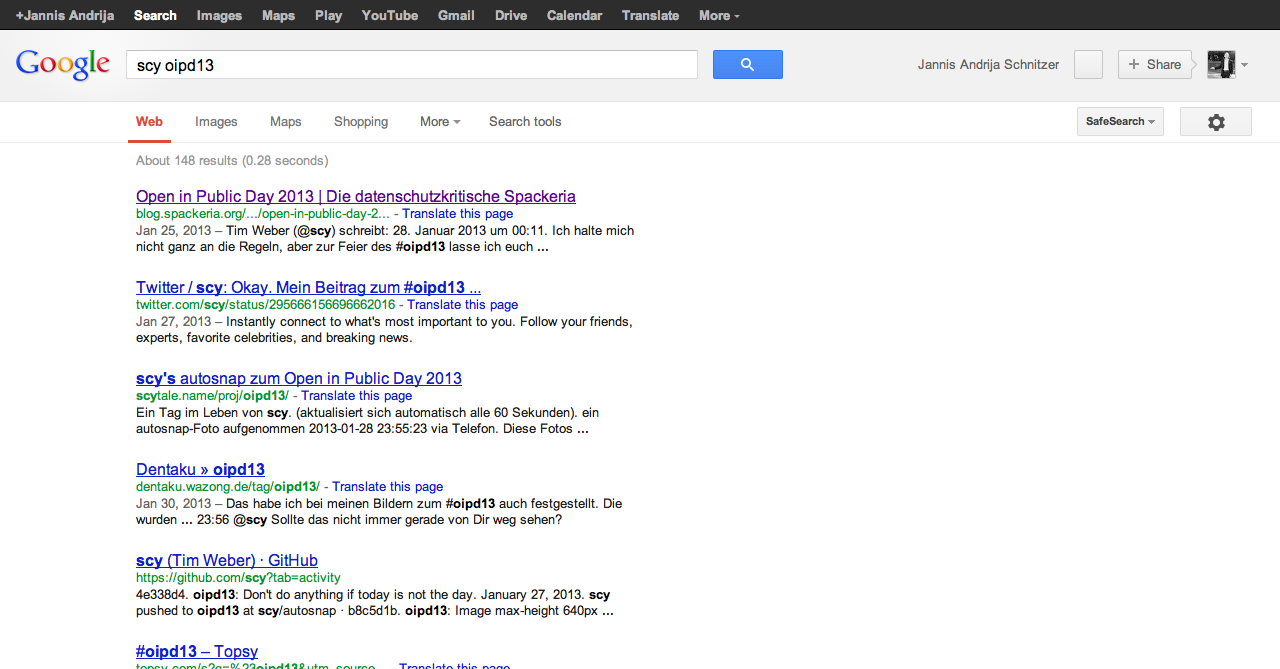
Task: Open Drive in the top bar
Action: click(x=511, y=15)
